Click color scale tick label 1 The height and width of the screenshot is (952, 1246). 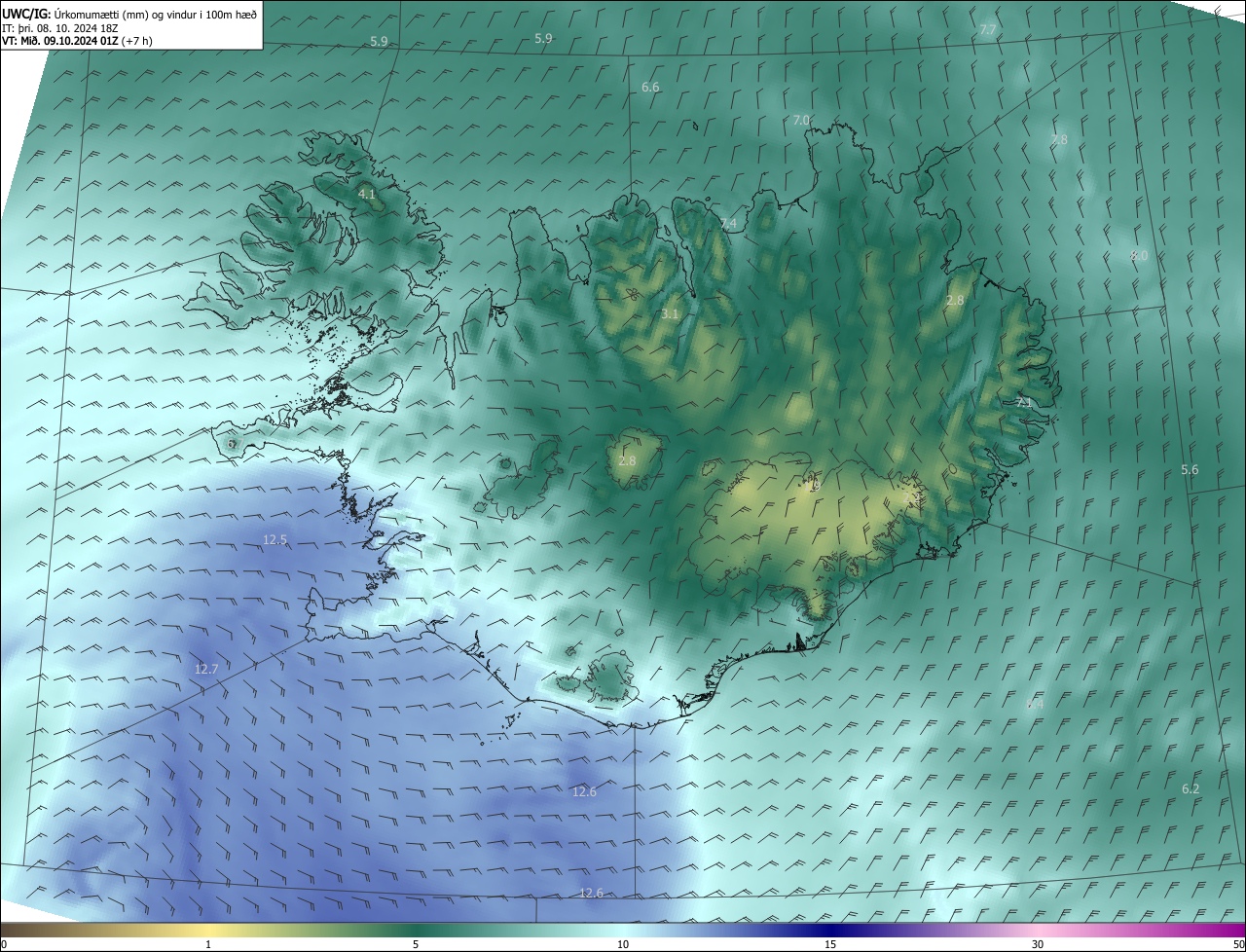[x=208, y=945]
